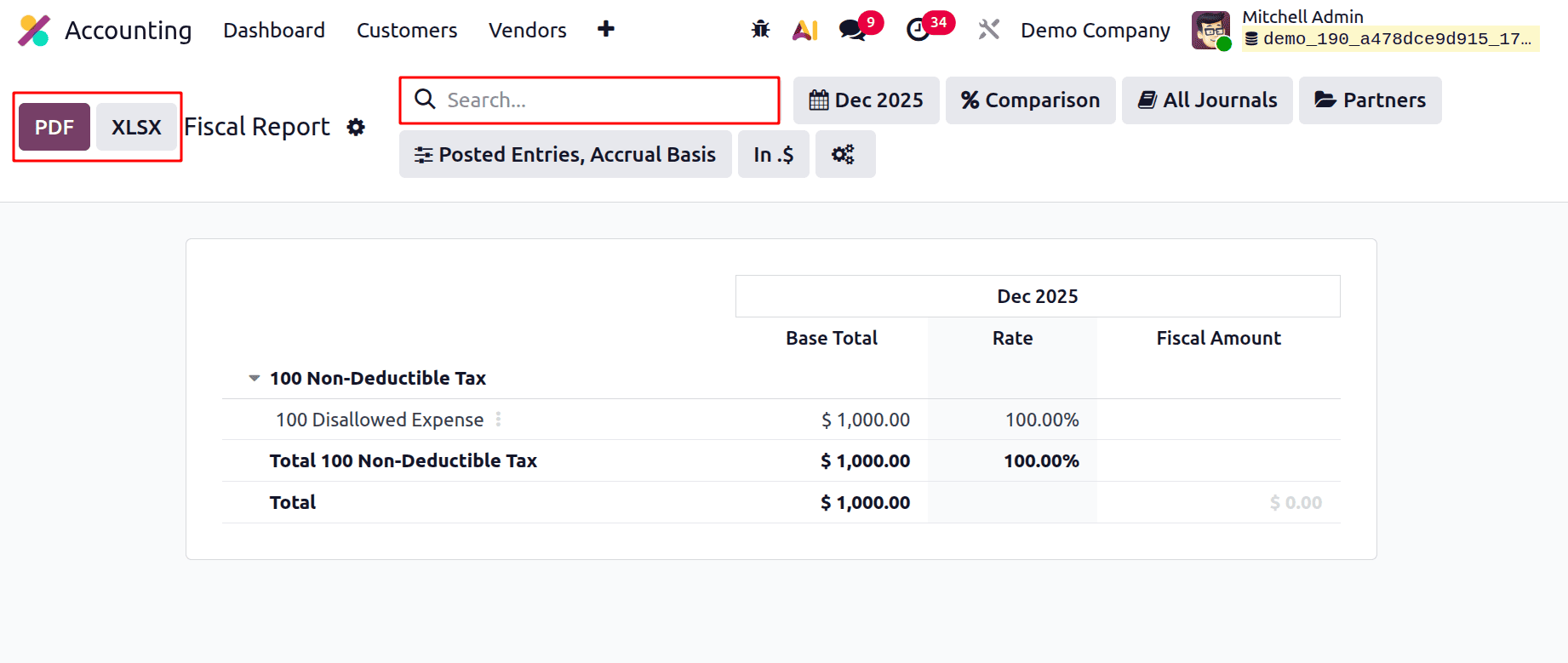This screenshot has width=1568, height=663.
Task: Open the Dashboard menu
Action: tap(274, 31)
